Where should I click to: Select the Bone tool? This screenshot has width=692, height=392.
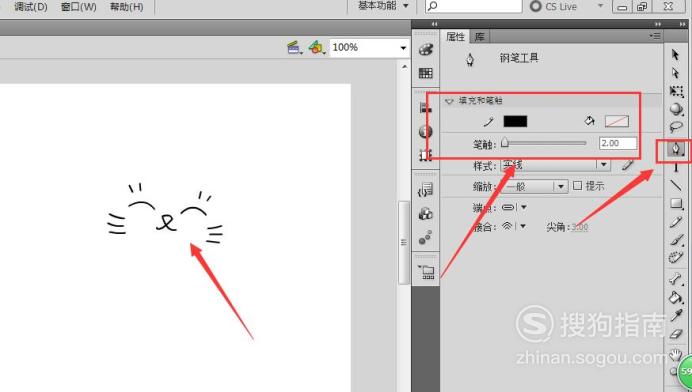click(676, 279)
